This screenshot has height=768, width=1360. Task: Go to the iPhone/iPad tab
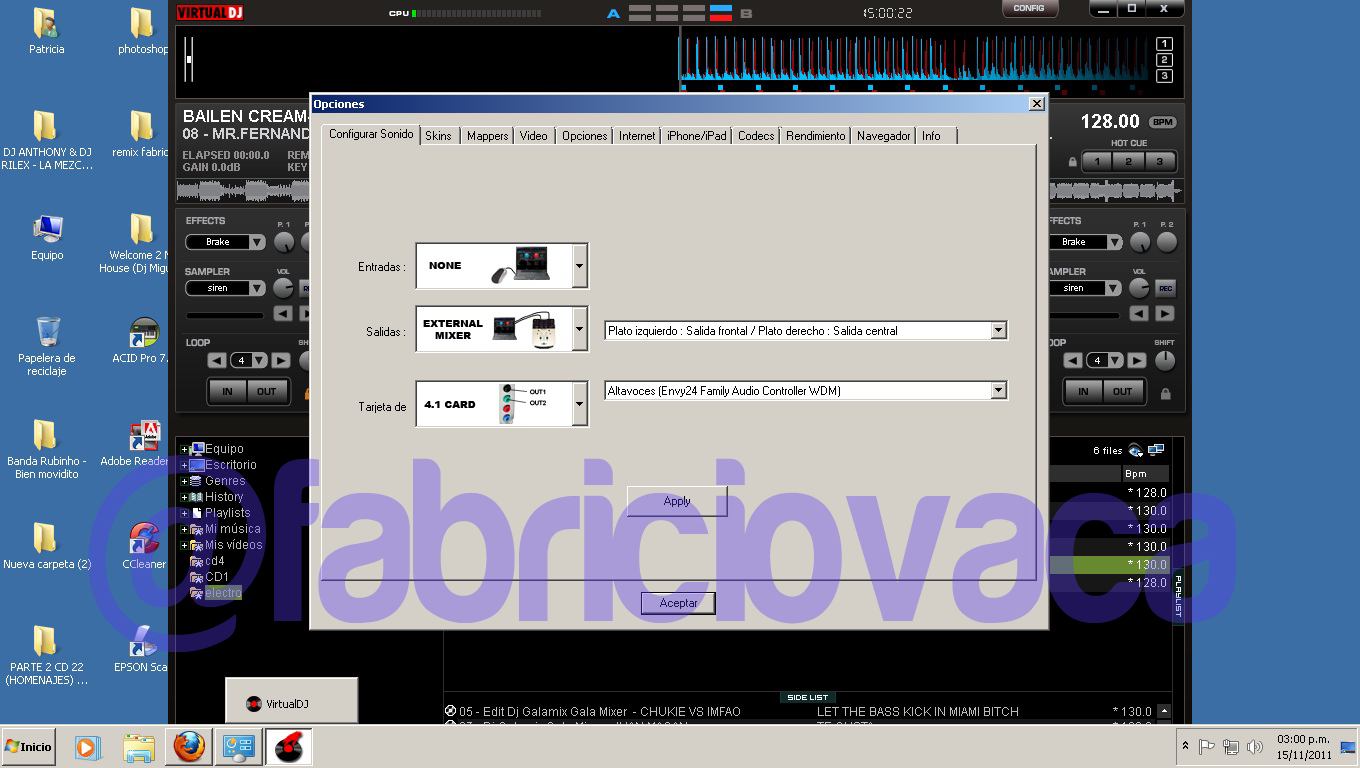click(x=697, y=136)
